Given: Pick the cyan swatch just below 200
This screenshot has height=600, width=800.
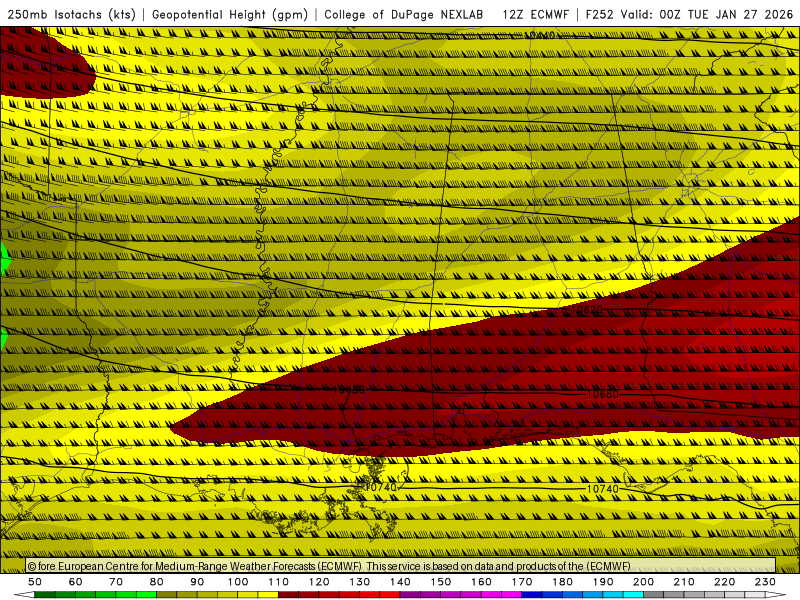Looking at the screenshot, I should pyautogui.click(x=633, y=595).
